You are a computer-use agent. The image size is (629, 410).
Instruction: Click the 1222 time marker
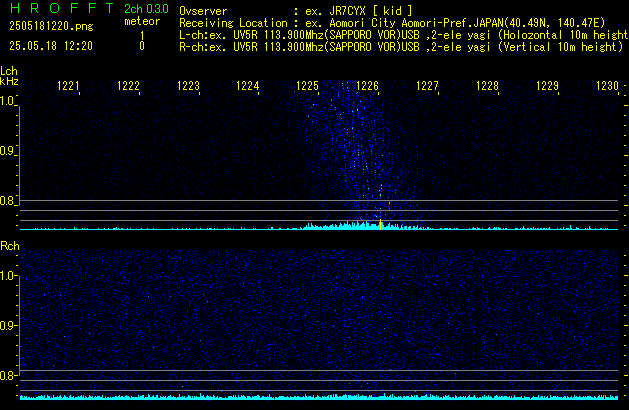(128, 86)
